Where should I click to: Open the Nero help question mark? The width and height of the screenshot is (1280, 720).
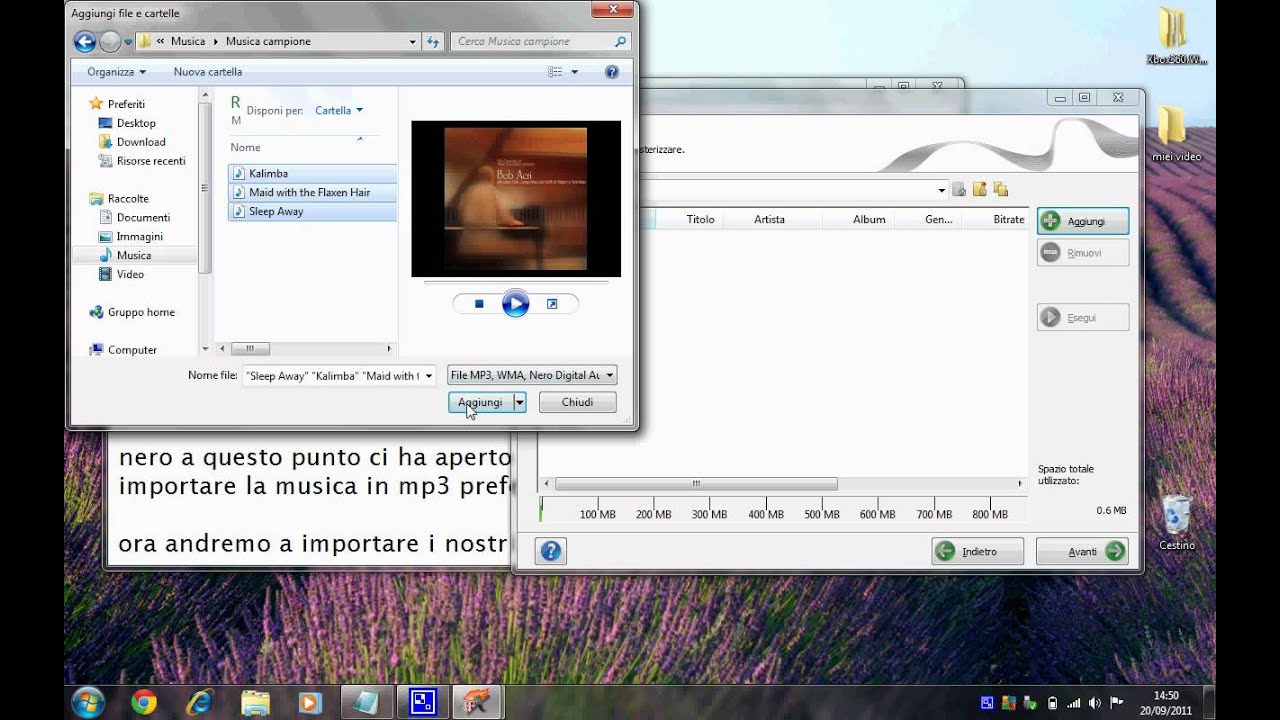(x=551, y=551)
